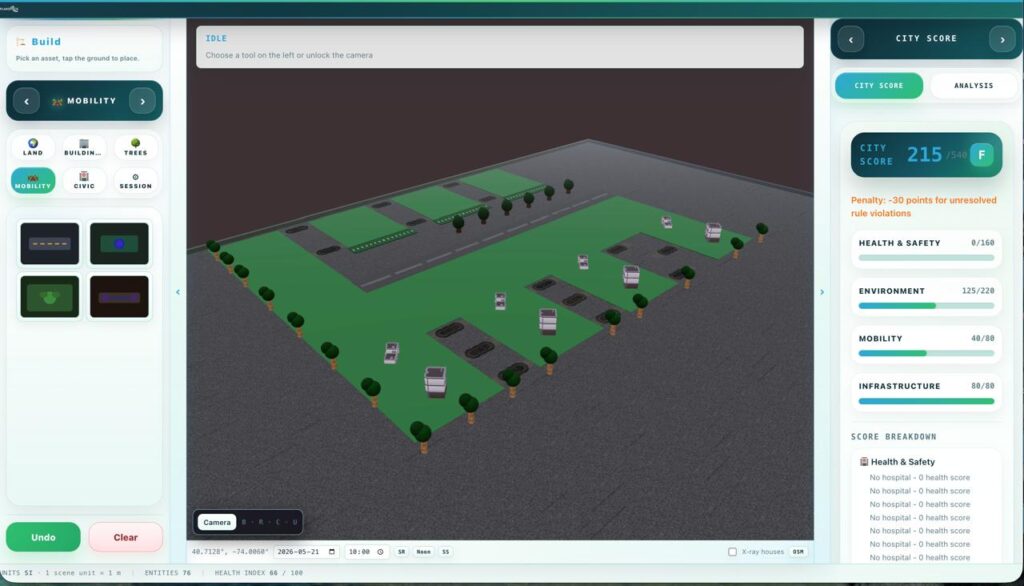
Task: Click the ENTITIES 76 status entry
Action: click(168, 573)
